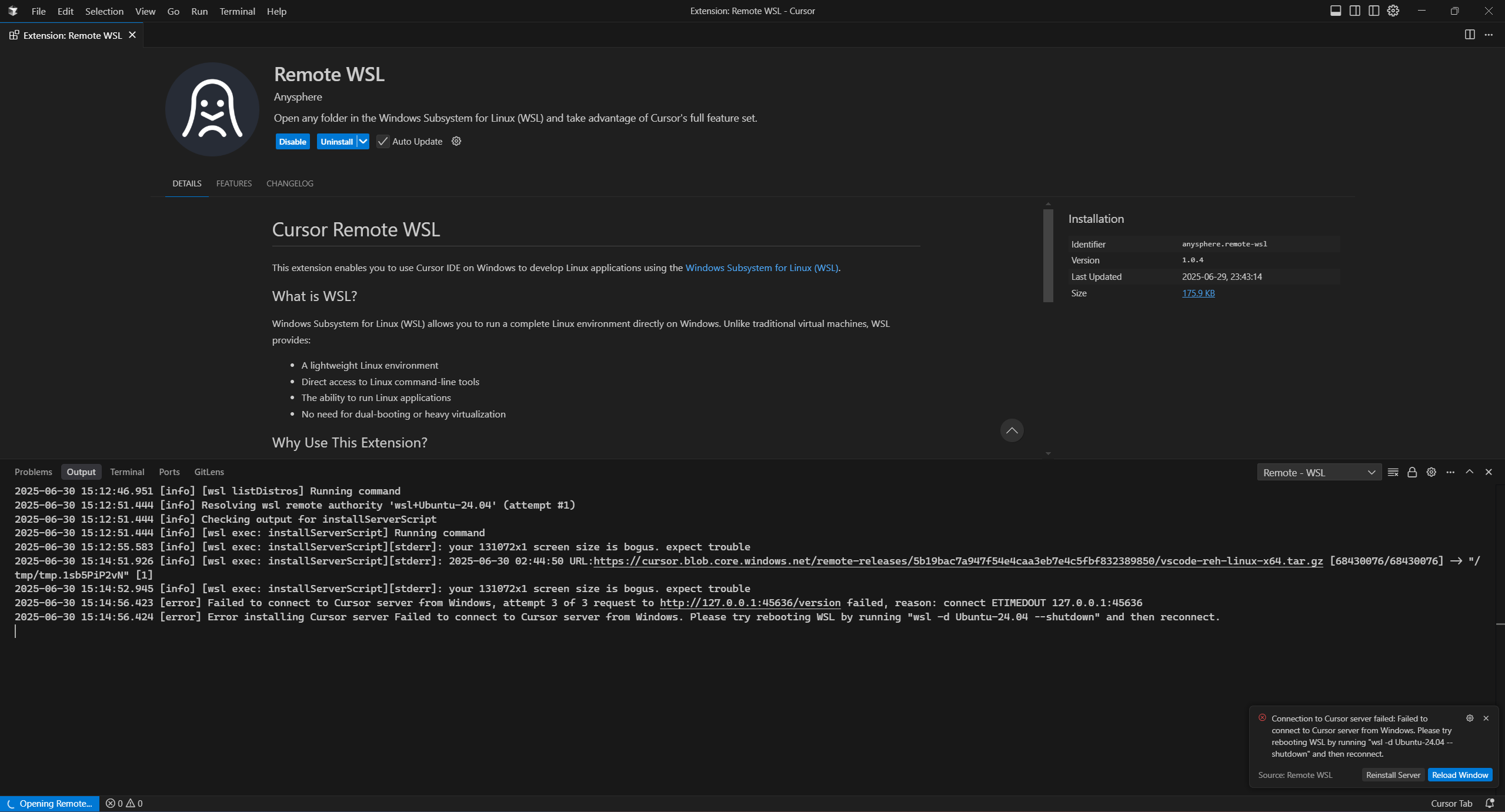Screen dimensions: 1505x812
Task: Open the Selection menu
Action: click(104, 11)
